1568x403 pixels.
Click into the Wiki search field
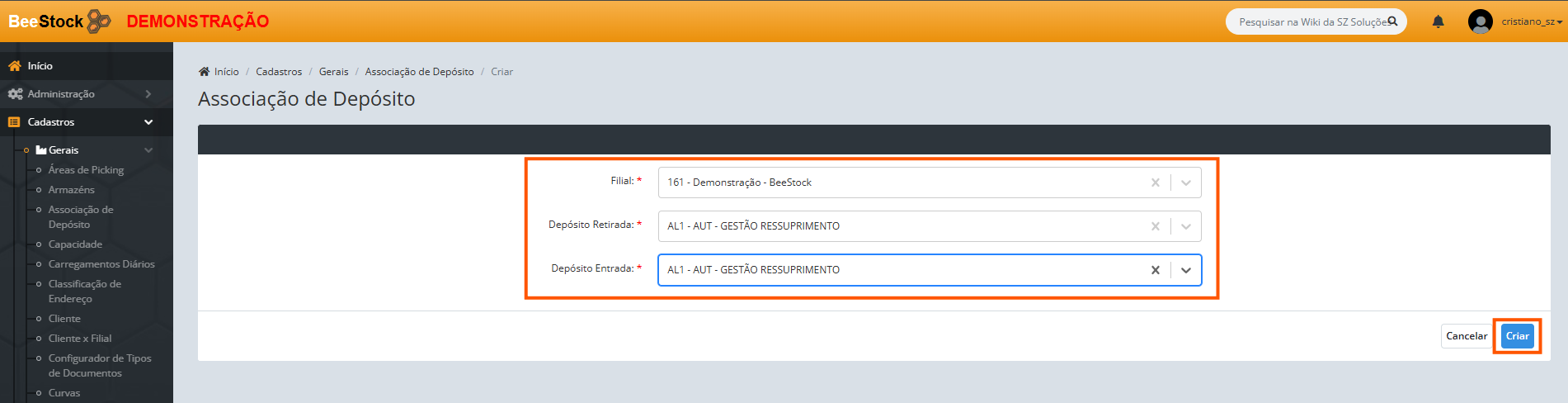[x=1307, y=21]
